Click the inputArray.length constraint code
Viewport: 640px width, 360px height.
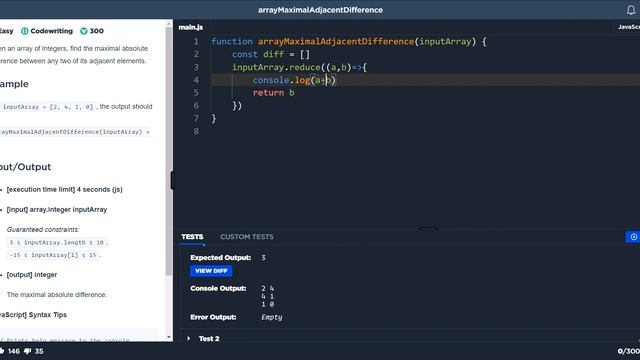[x=56, y=242]
